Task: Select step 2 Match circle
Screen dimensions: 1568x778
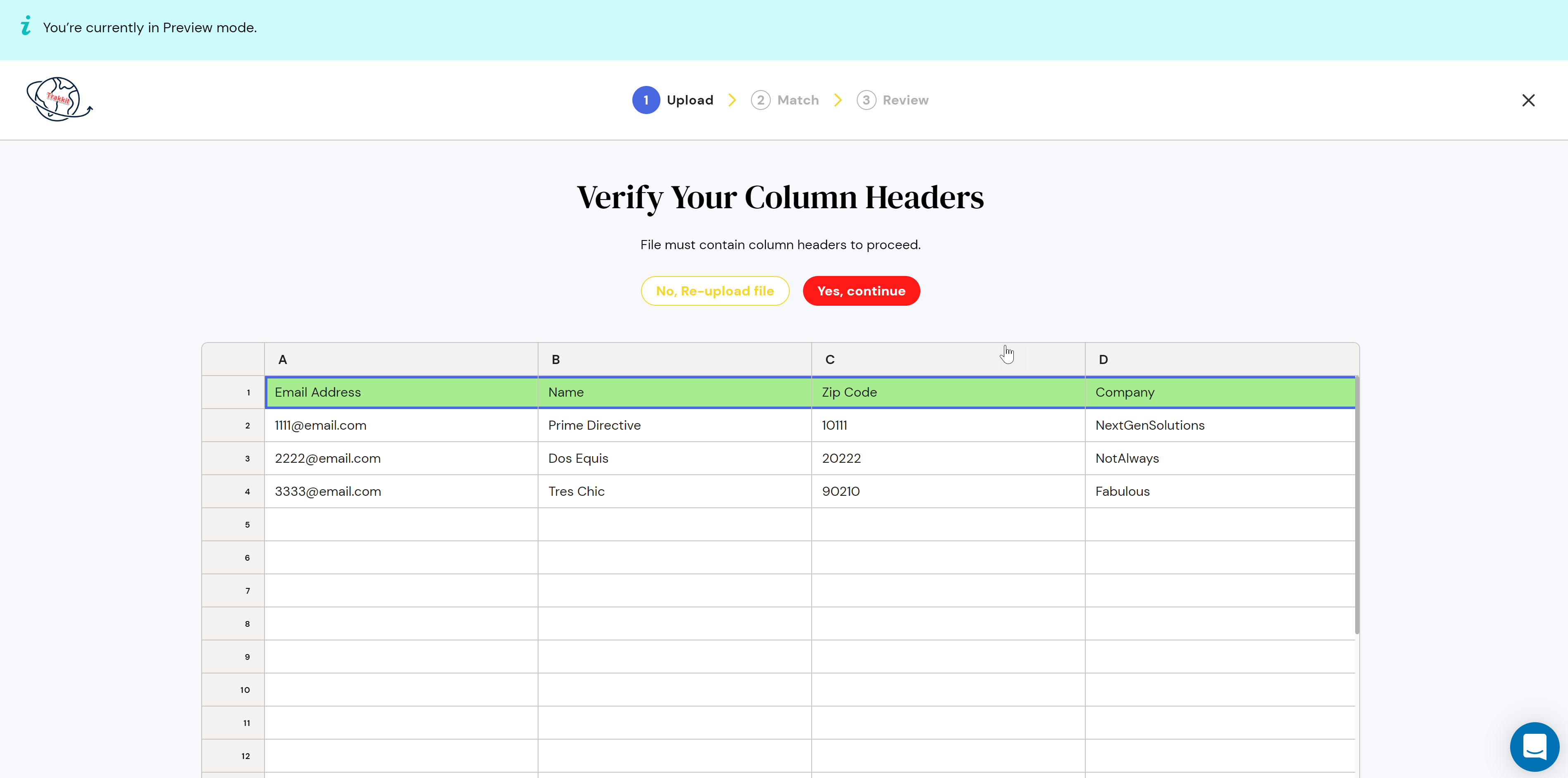Action: [760, 100]
